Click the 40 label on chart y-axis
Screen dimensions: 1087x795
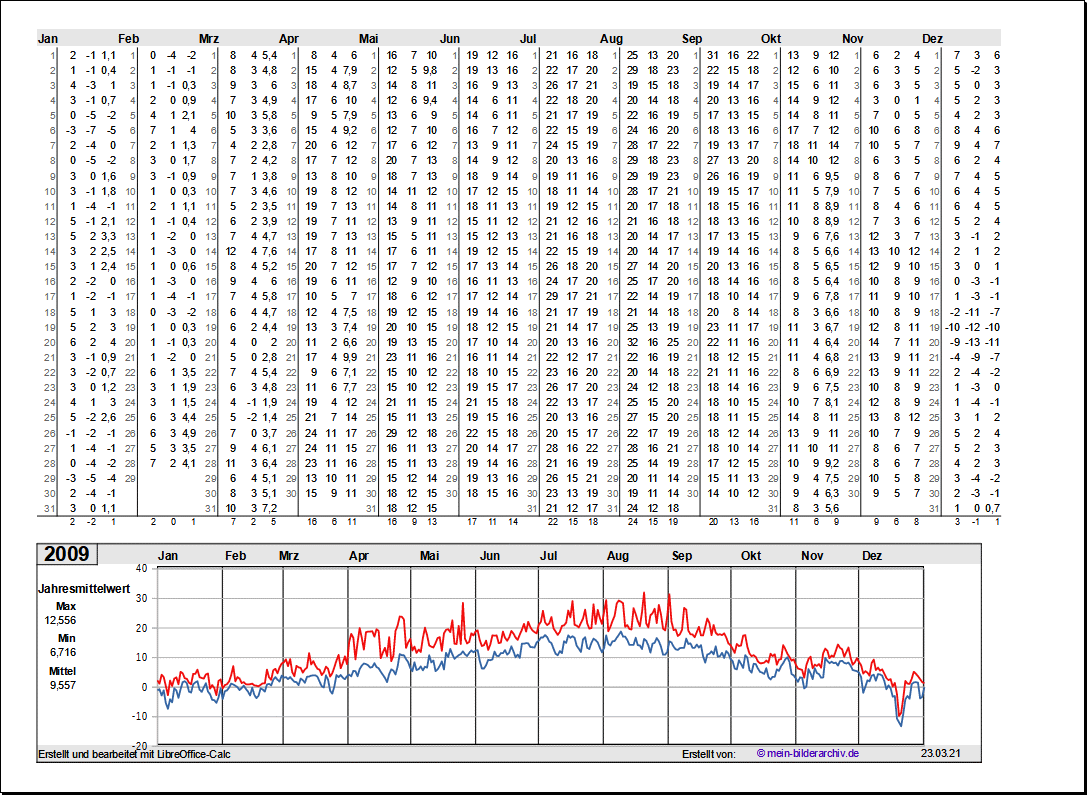click(141, 568)
